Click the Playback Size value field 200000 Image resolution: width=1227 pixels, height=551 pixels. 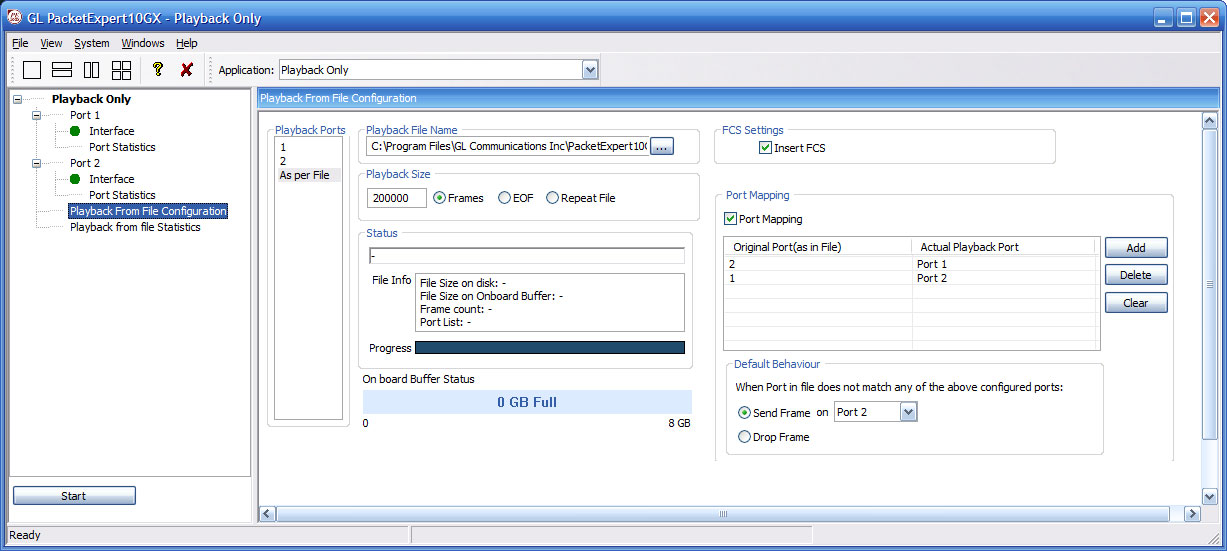tap(397, 198)
